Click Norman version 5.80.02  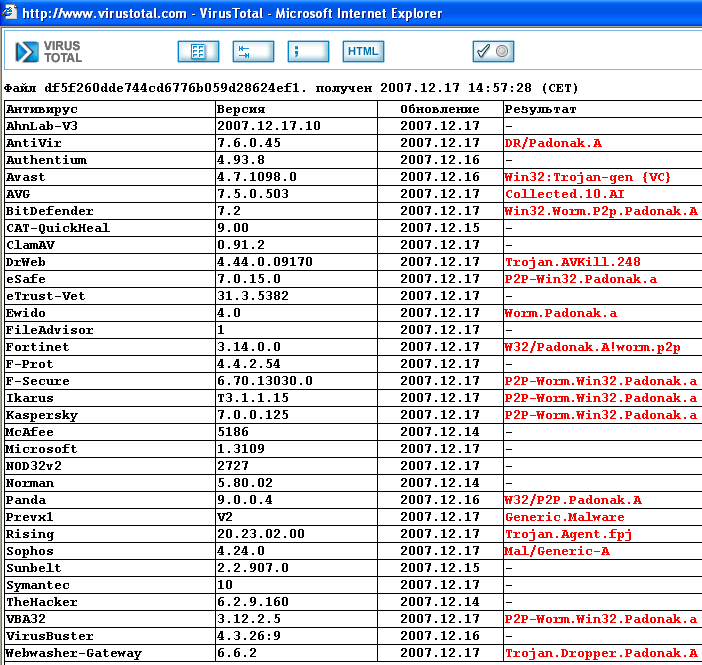245,484
